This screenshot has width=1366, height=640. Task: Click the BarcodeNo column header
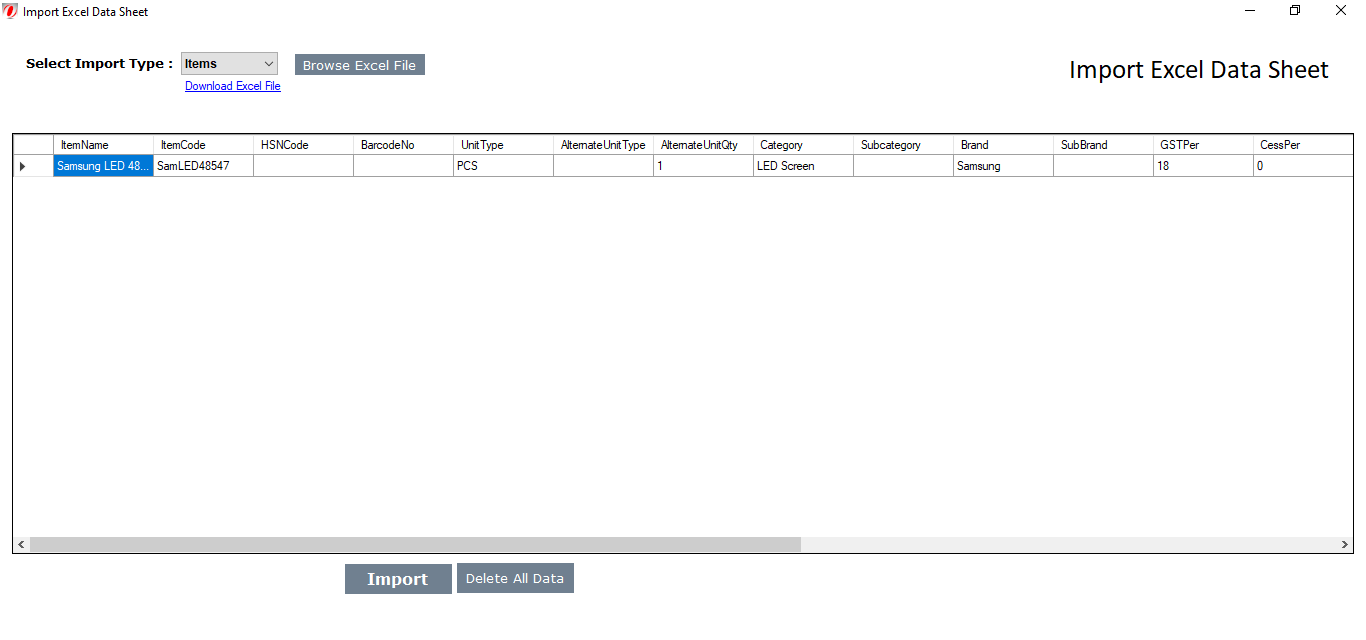404,145
